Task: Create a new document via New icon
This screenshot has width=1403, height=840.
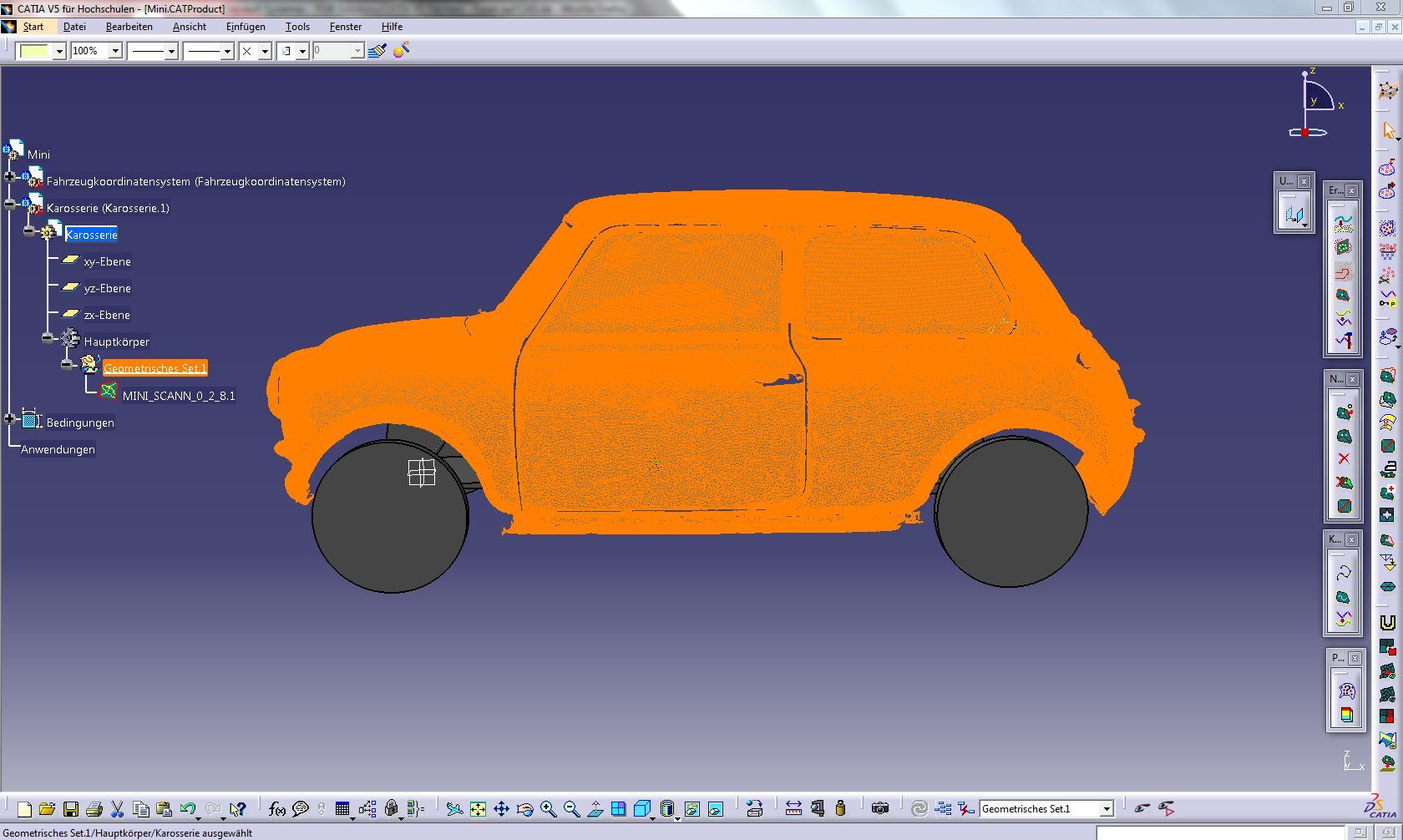Action: point(24,808)
